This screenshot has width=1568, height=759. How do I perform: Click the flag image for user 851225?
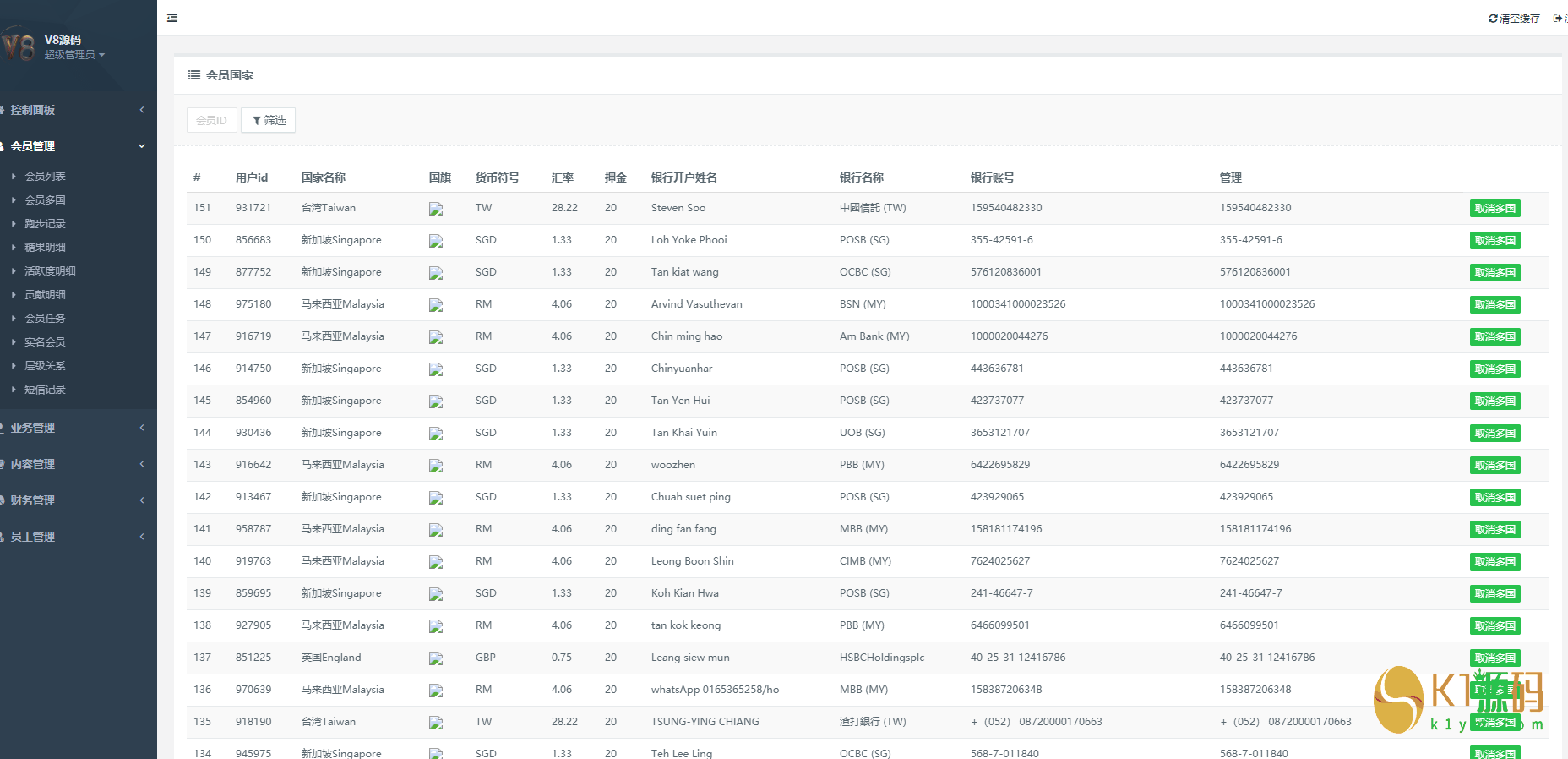click(x=436, y=658)
